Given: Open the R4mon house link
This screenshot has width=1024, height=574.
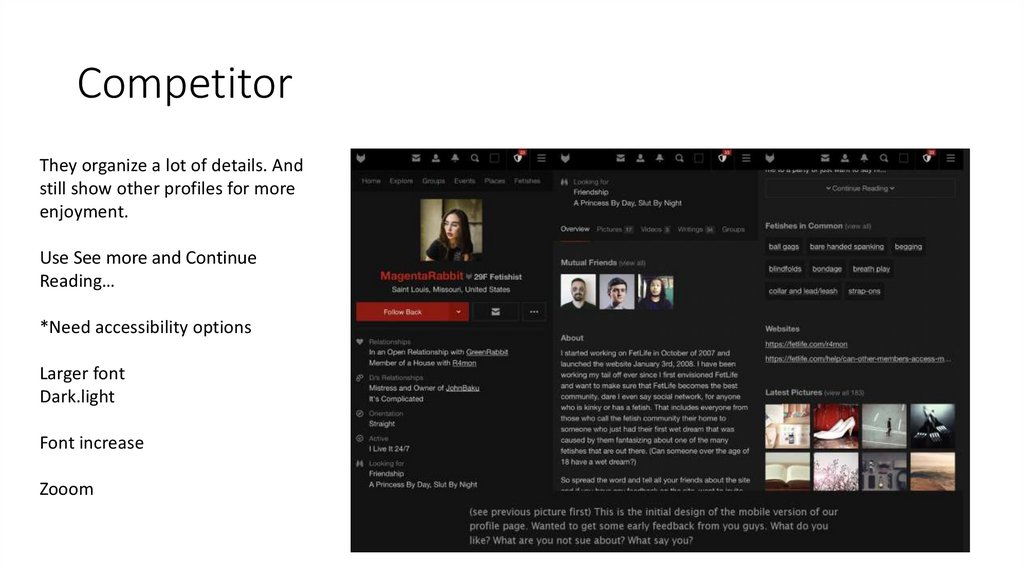Looking at the screenshot, I should coord(464,363).
